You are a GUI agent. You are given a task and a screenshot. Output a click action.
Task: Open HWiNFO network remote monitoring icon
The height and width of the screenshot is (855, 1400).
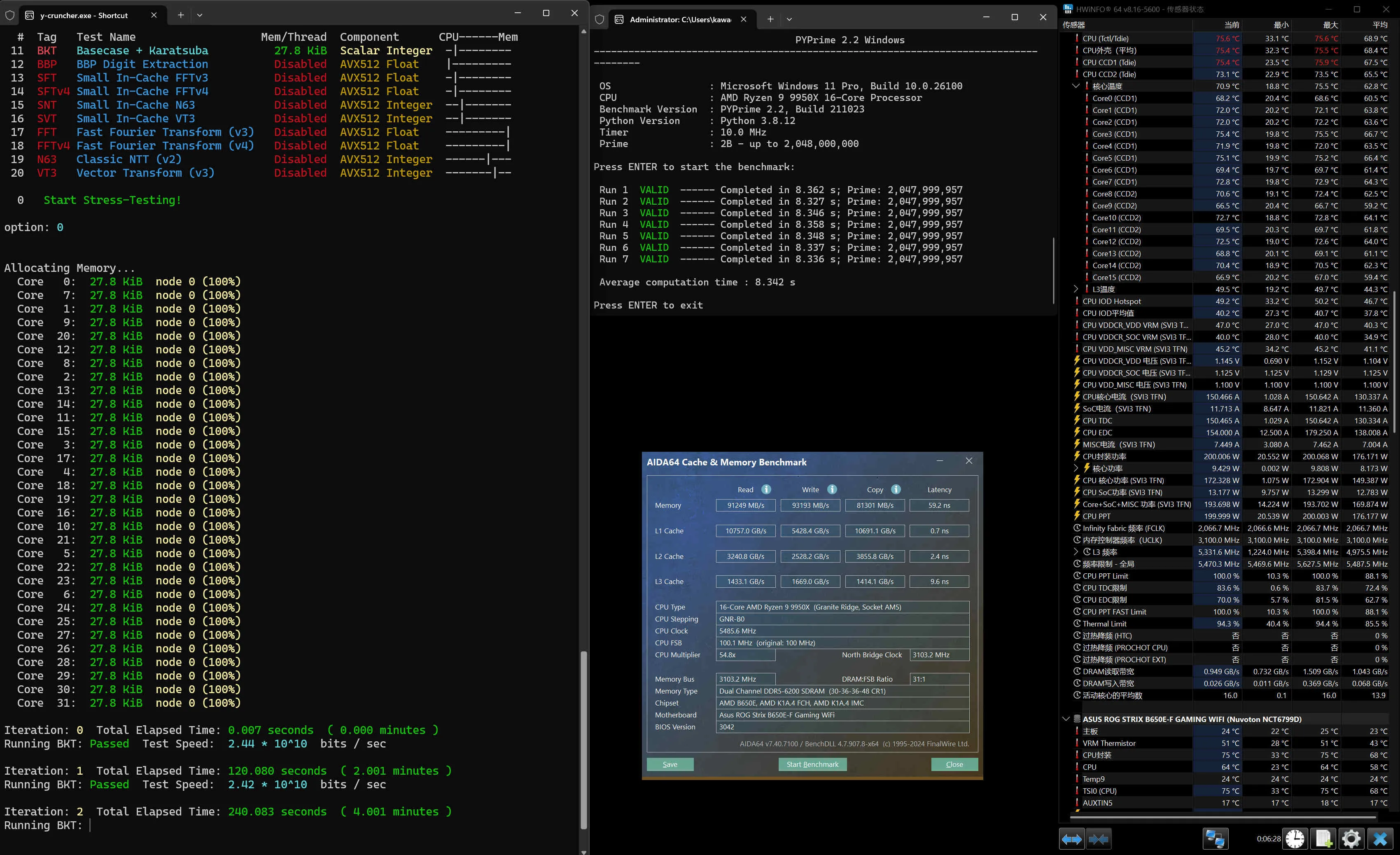pos(1216,839)
